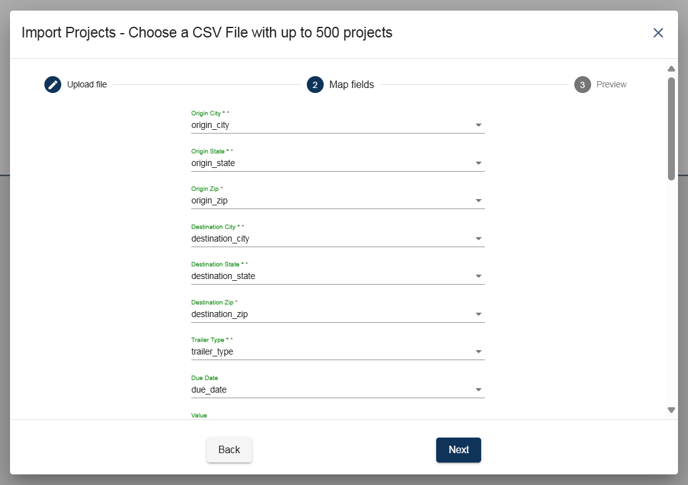Open the Origin City dropdown arrow
The image size is (688, 485).
[478, 125]
